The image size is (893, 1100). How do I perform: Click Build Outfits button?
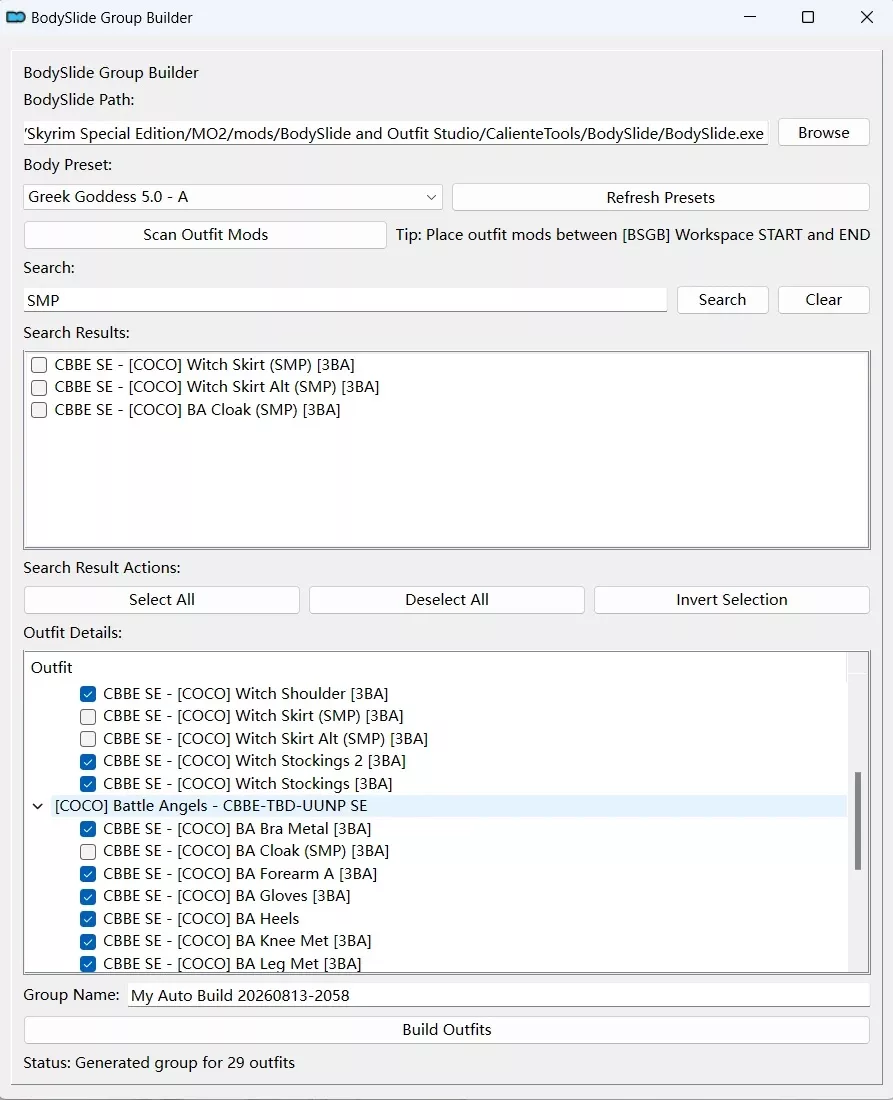coord(447,1030)
